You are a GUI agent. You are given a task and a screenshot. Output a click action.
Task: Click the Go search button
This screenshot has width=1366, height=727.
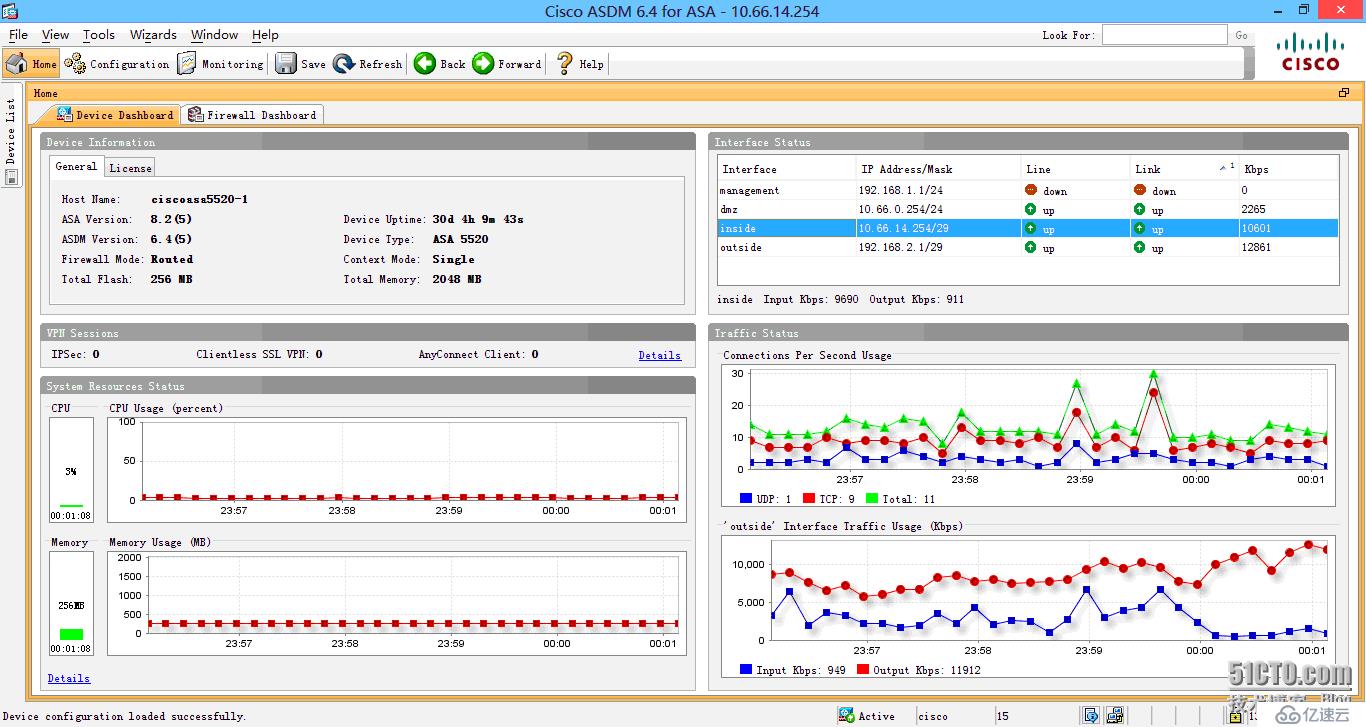click(1241, 35)
